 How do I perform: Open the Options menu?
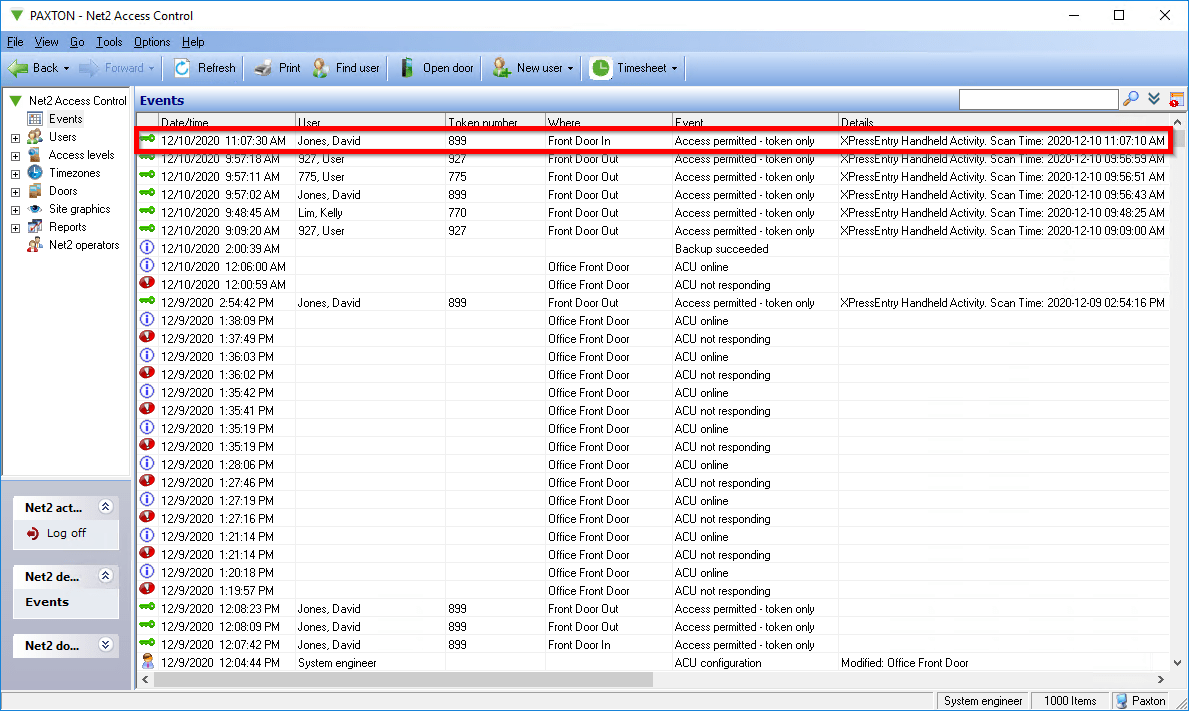coord(151,42)
